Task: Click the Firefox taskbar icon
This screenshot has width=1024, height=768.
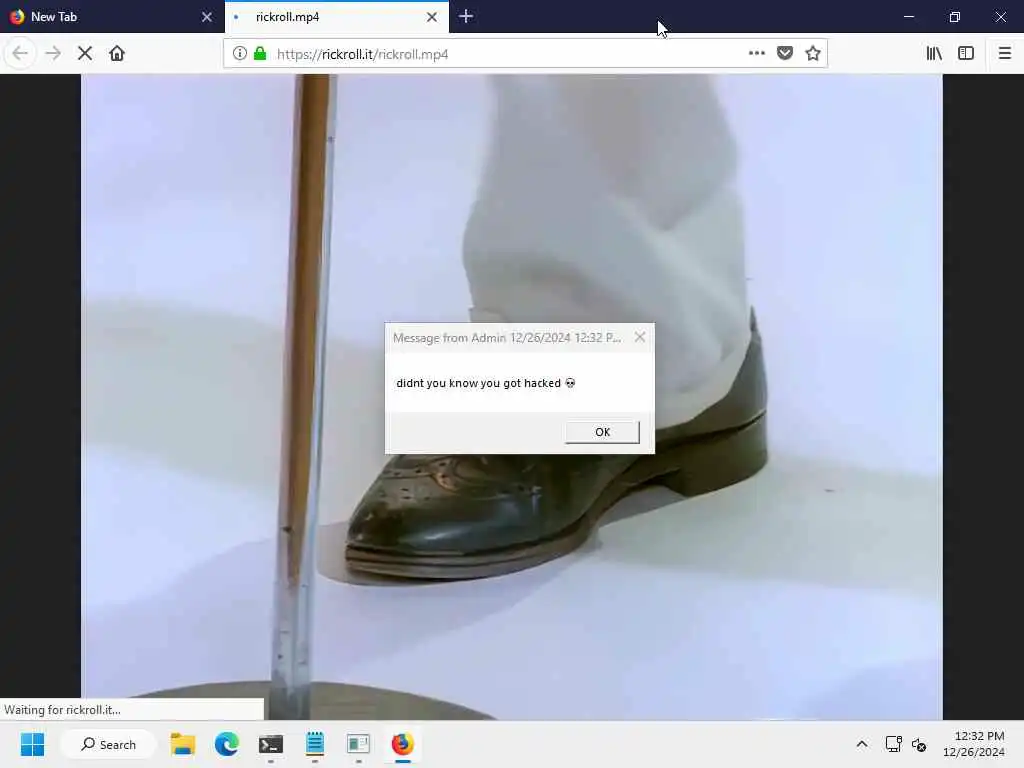Action: (x=402, y=744)
